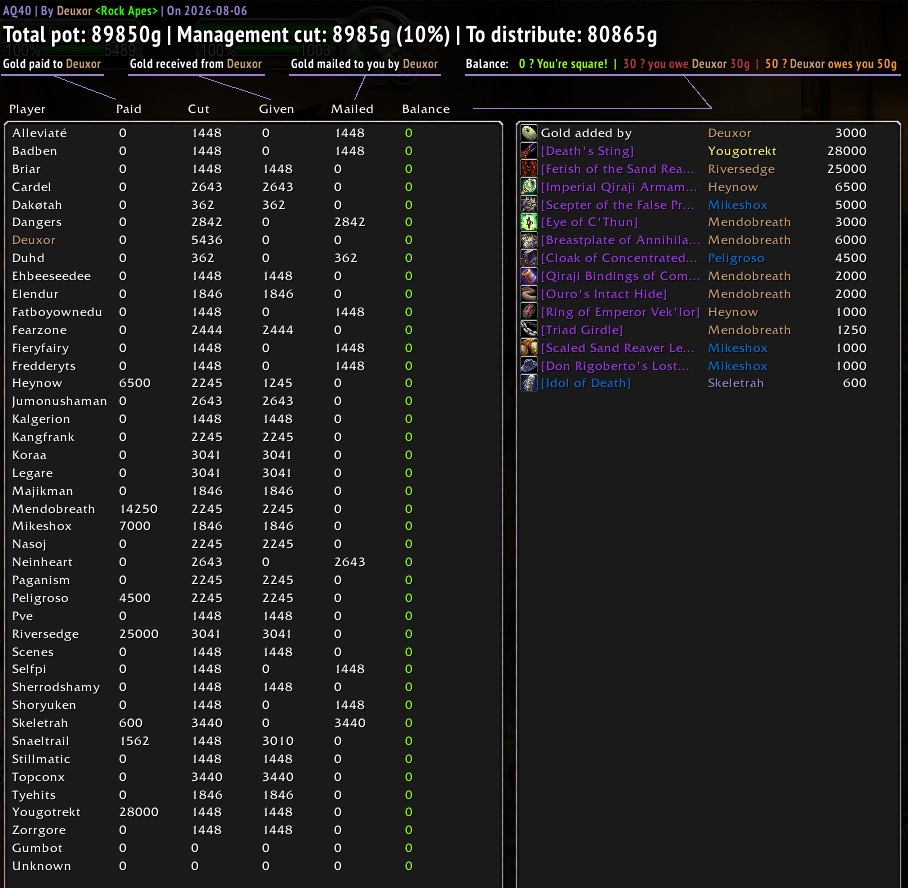Click the Fetish of the Sand Reaver icon
908x888 pixels.
529,169
